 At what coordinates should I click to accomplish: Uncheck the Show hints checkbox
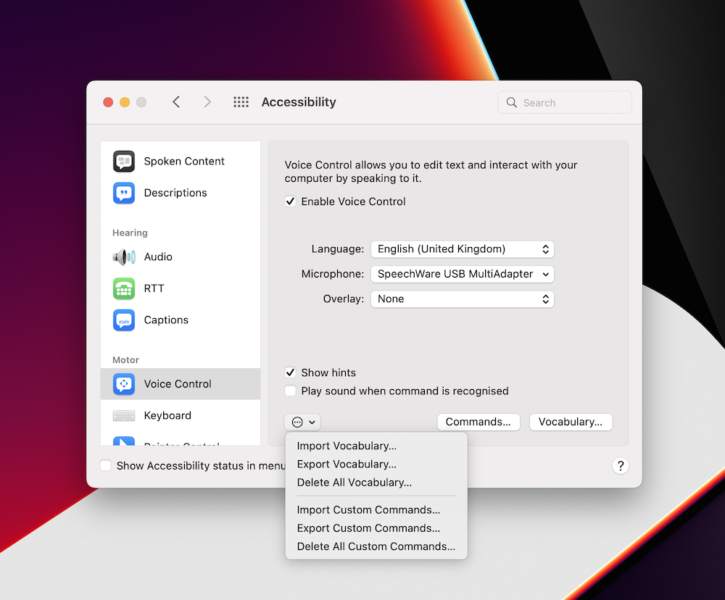[291, 373]
